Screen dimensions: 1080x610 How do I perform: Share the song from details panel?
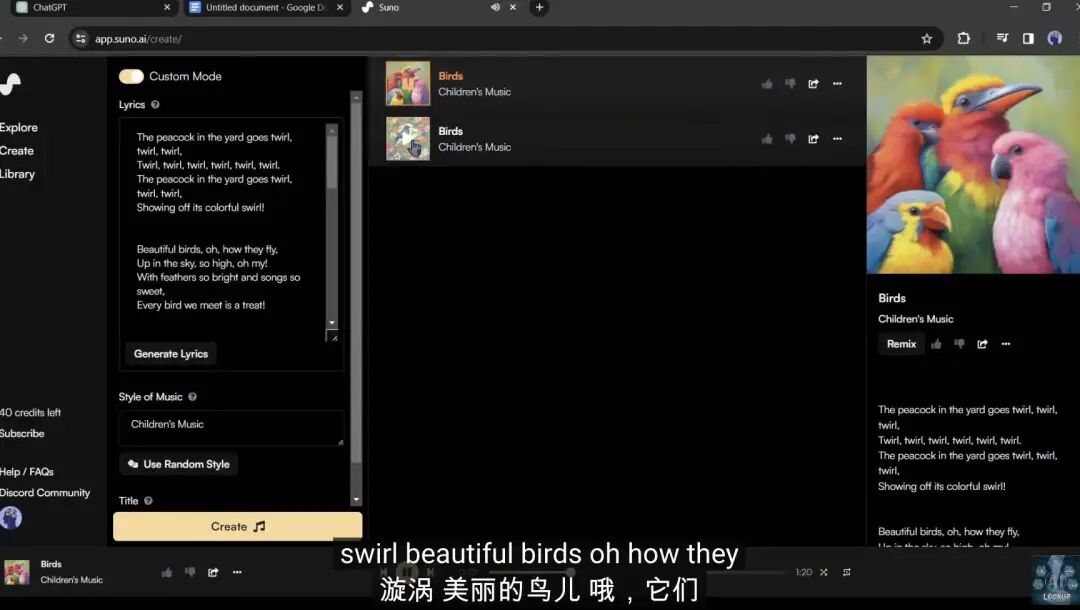click(982, 344)
